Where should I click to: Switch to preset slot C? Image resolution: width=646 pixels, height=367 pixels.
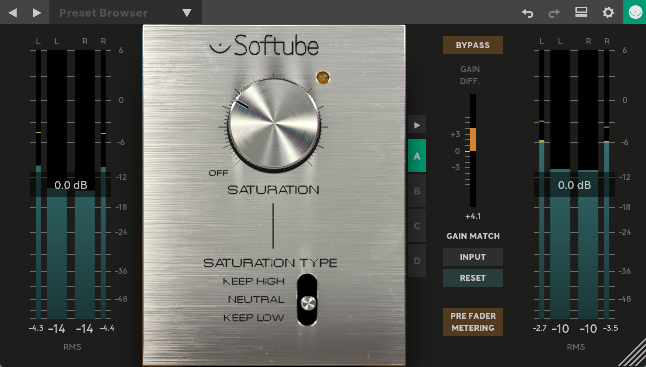(x=417, y=226)
